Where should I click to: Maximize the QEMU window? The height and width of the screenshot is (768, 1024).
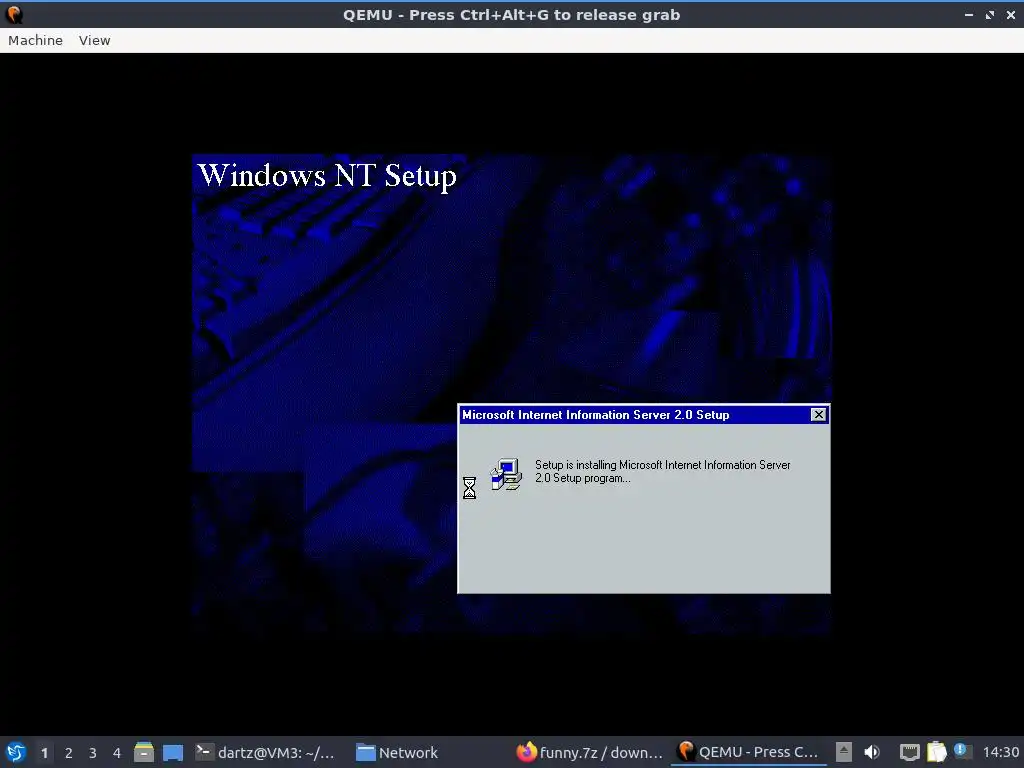pos(989,14)
